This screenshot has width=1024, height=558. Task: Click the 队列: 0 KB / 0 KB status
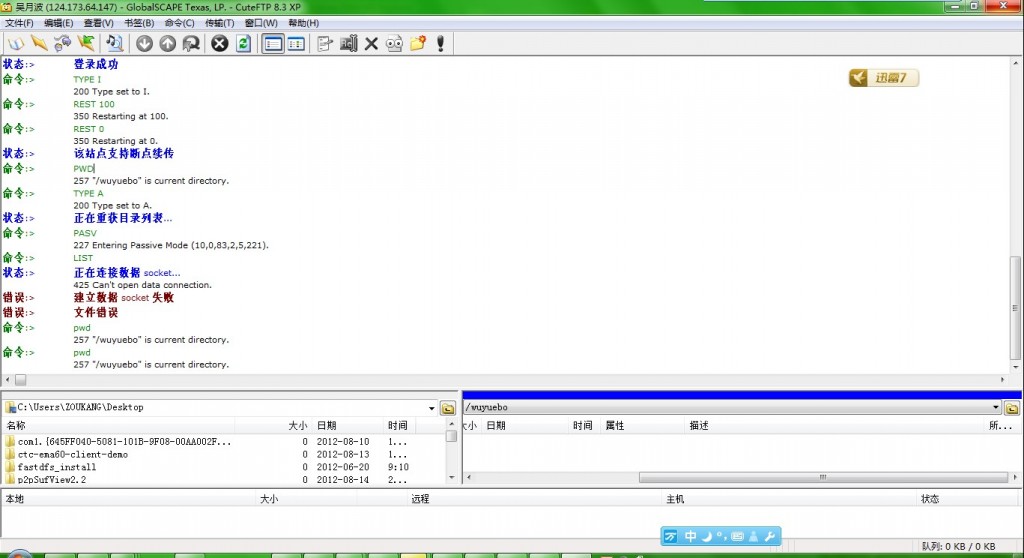tap(959, 546)
